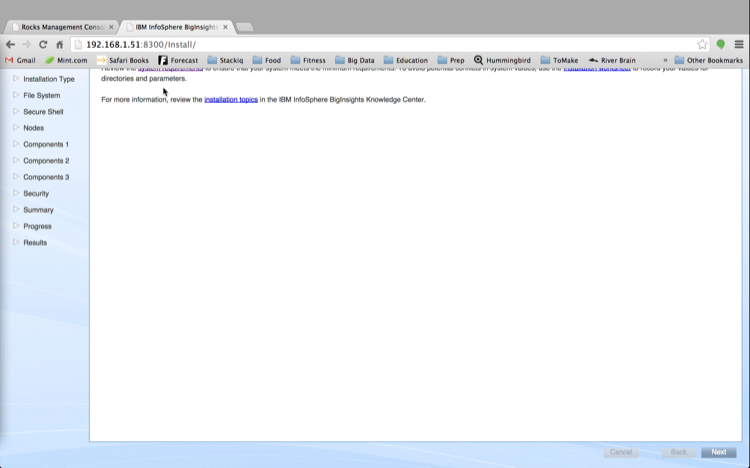Open the River Brain bookmark
The width and height of the screenshot is (750, 468).
(x=612, y=60)
